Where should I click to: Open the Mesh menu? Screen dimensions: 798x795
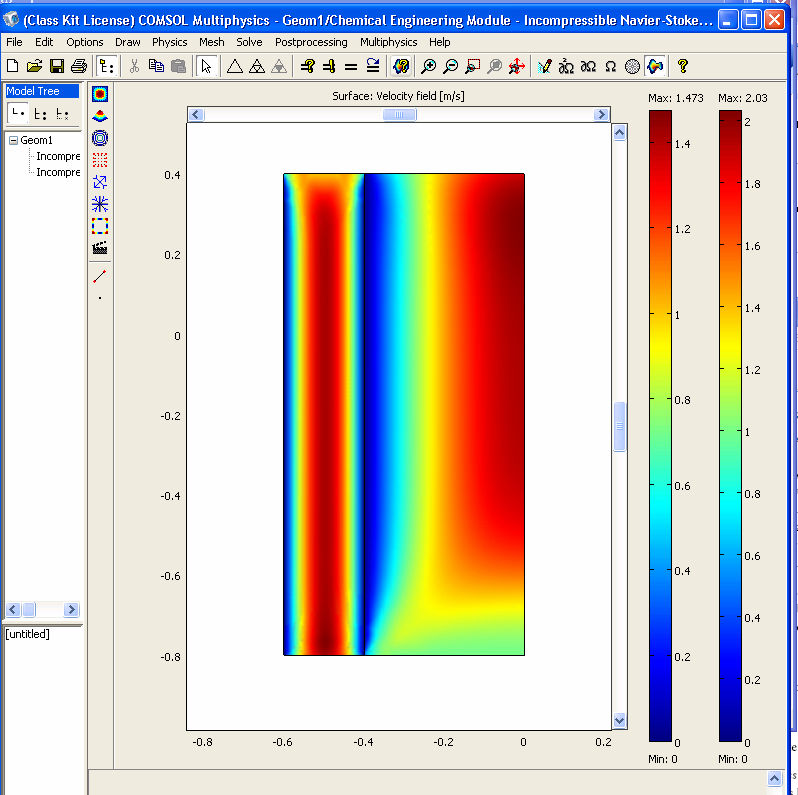tap(212, 42)
